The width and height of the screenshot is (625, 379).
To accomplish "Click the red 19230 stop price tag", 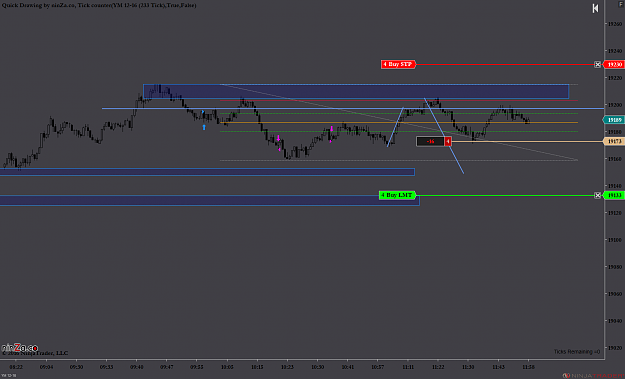I will (x=613, y=64).
